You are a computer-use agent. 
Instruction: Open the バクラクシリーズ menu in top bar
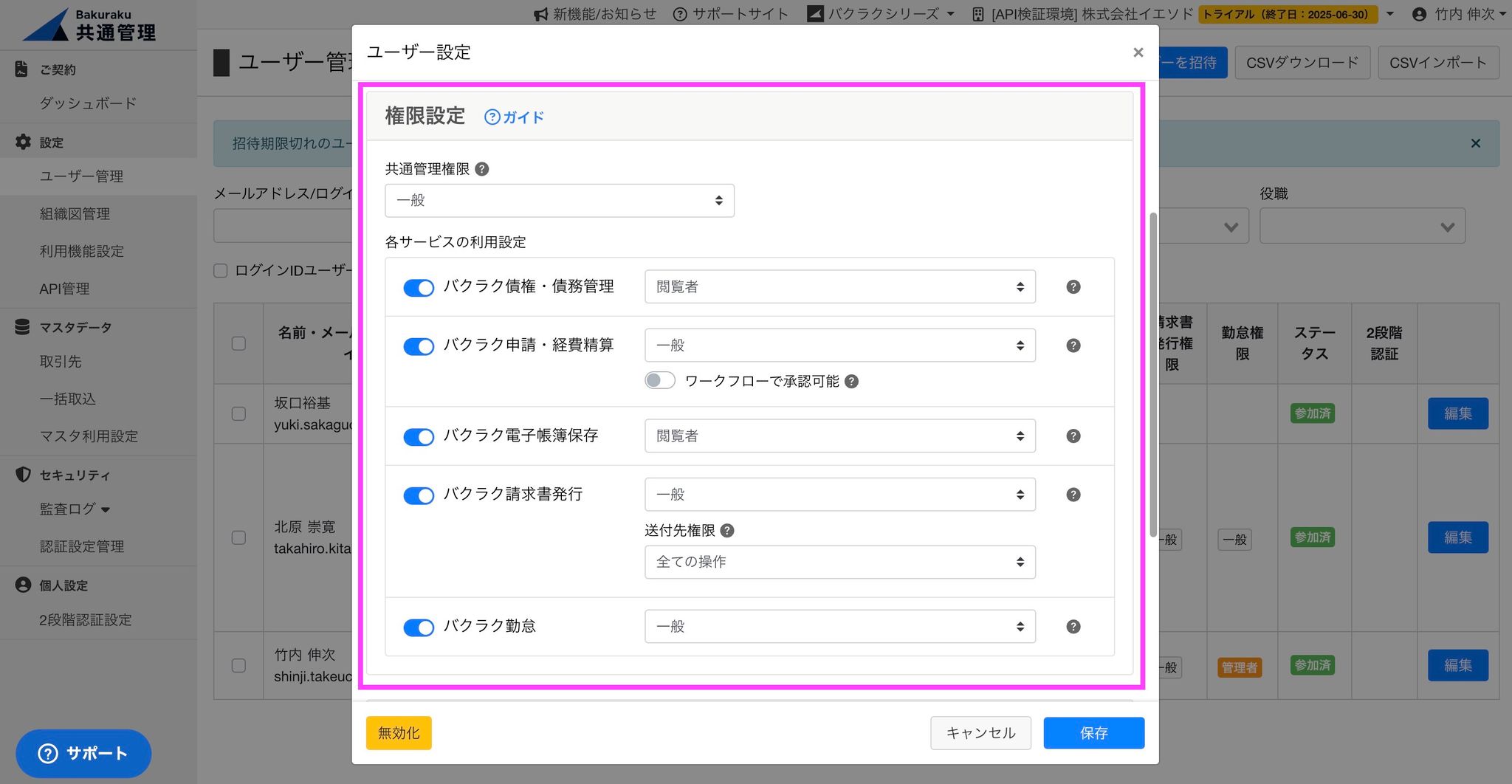(x=882, y=14)
